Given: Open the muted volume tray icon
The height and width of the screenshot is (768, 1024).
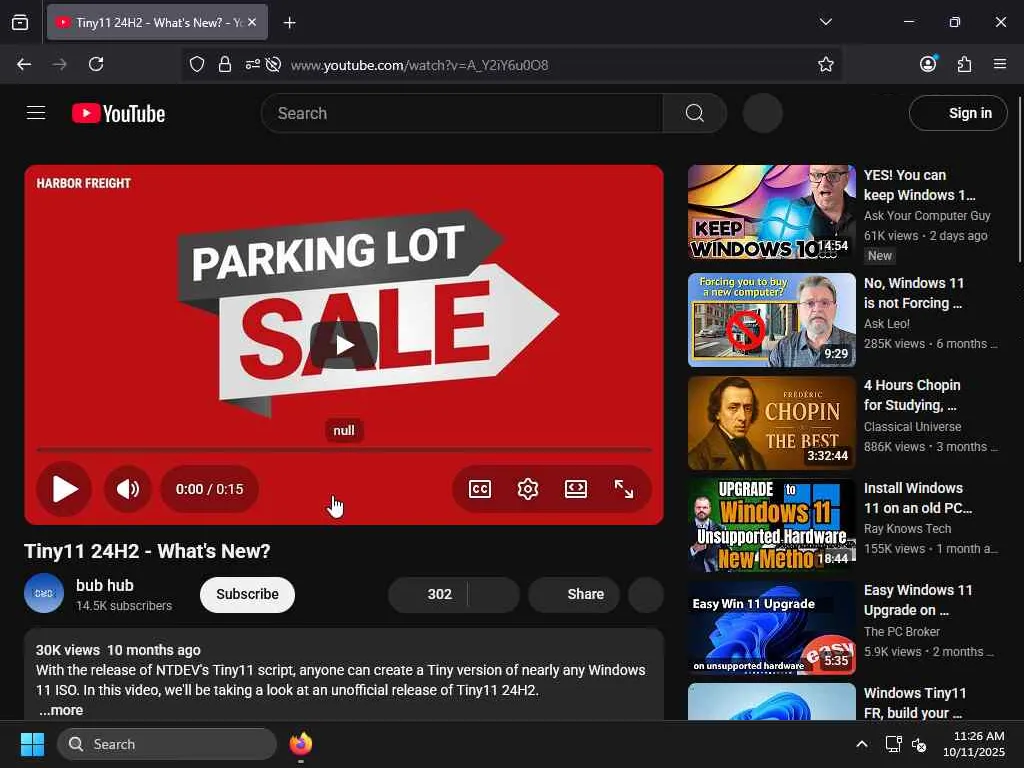Looking at the screenshot, I should click(x=919, y=744).
